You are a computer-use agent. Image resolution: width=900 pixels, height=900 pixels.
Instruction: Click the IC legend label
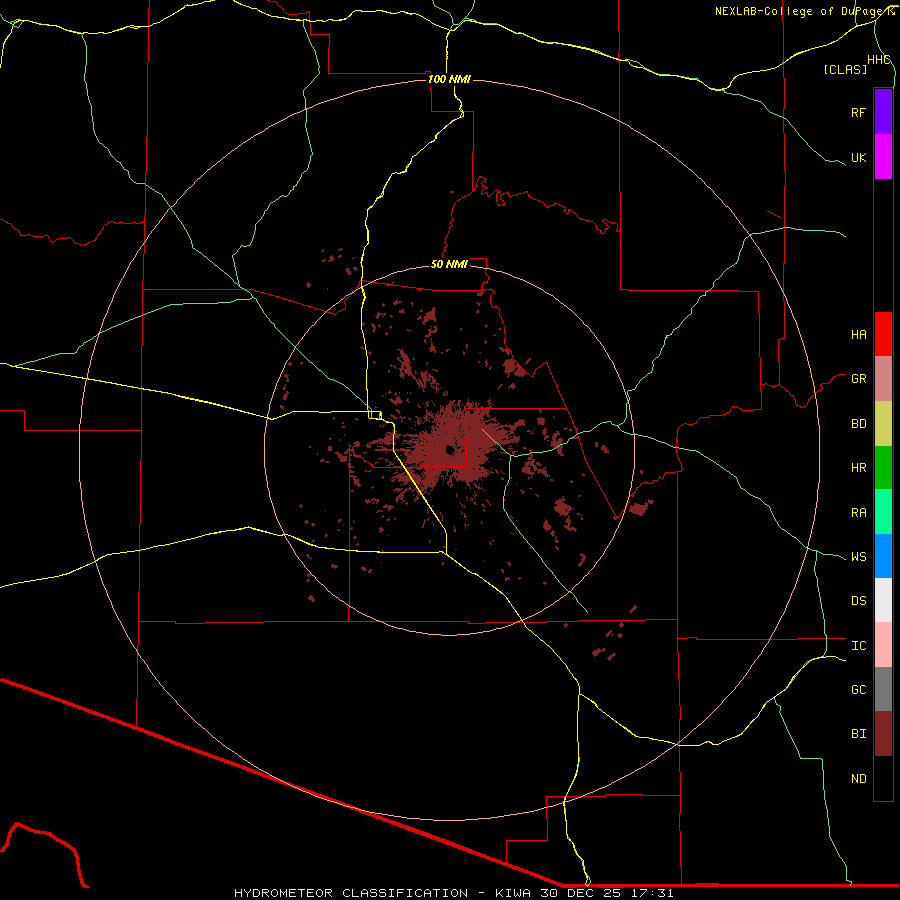click(x=858, y=646)
